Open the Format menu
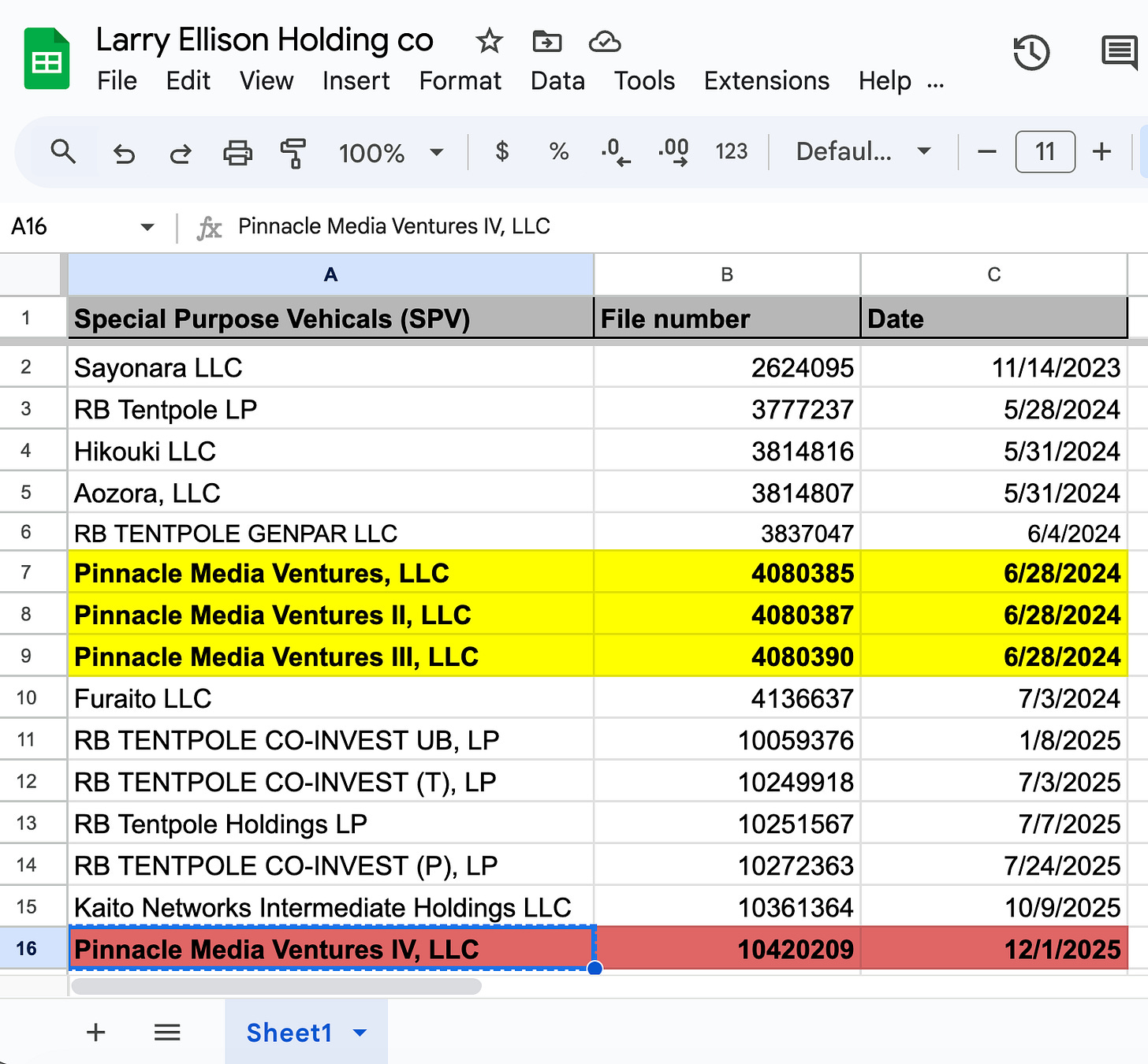 tap(460, 81)
